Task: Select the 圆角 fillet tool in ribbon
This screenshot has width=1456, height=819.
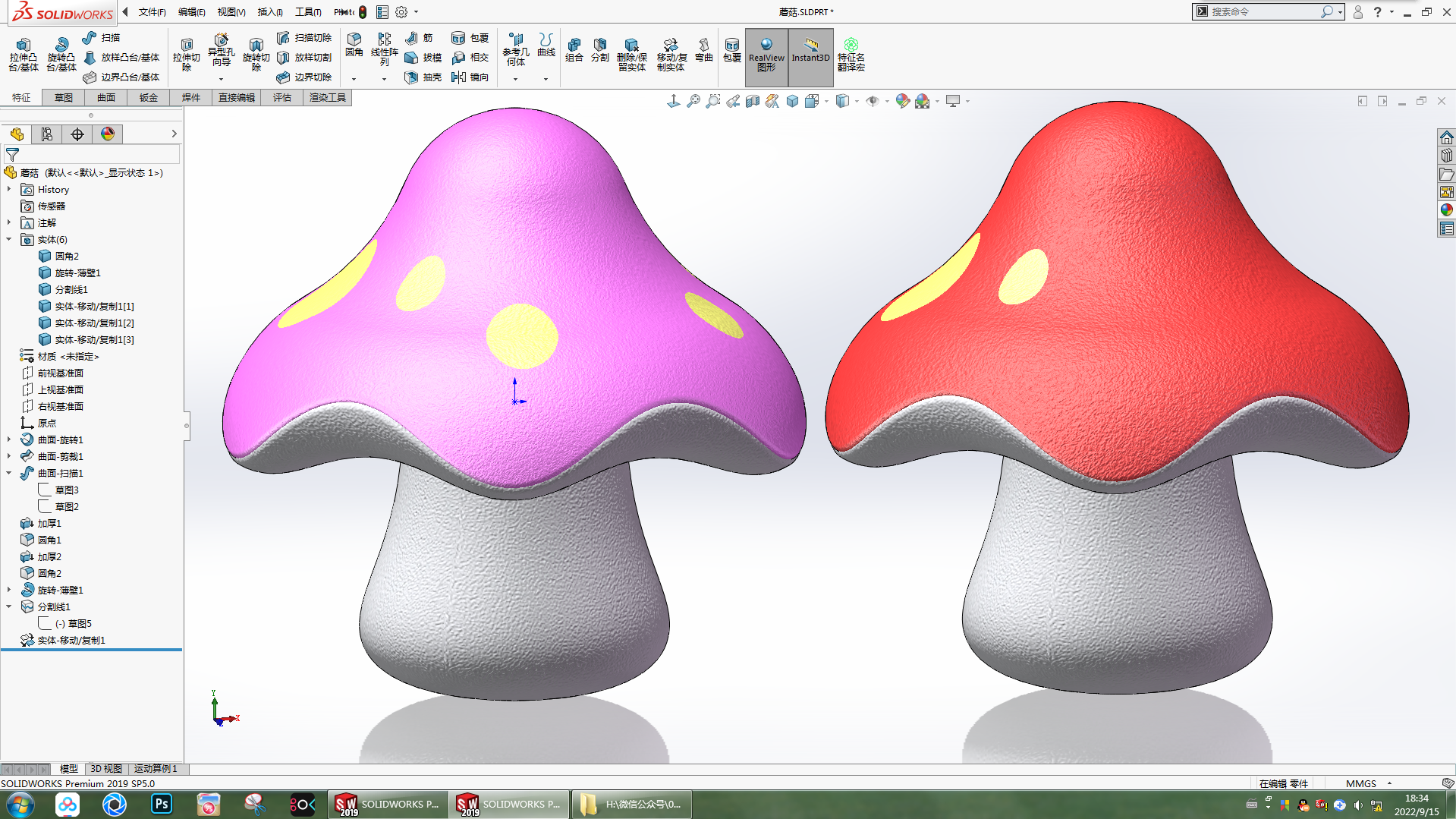Action: click(354, 45)
